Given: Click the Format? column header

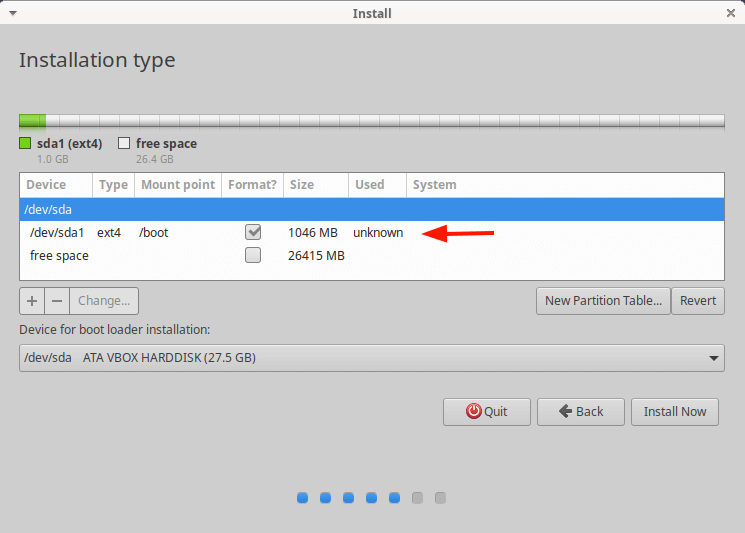Looking at the screenshot, I should click(x=252, y=185).
